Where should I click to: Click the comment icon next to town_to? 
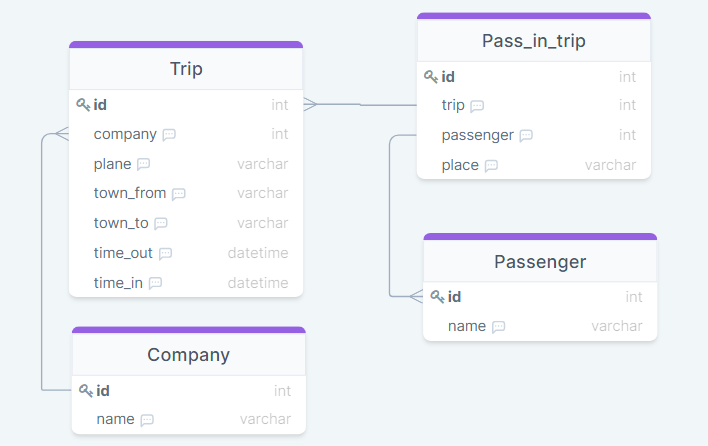(x=160, y=224)
